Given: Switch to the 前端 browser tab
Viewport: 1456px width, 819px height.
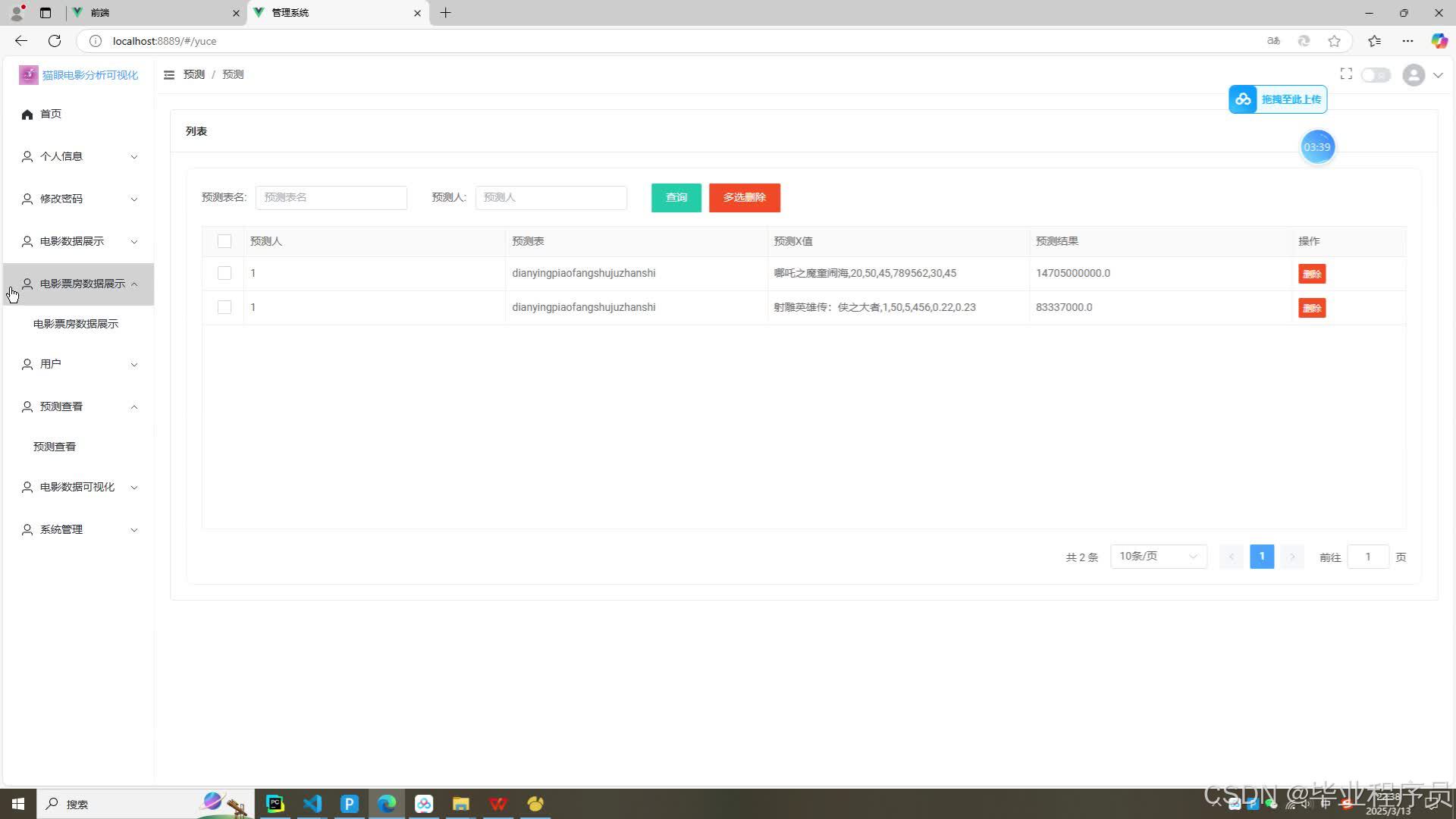Looking at the screenshot, I should pyautogui.click(x=152, y=13).
